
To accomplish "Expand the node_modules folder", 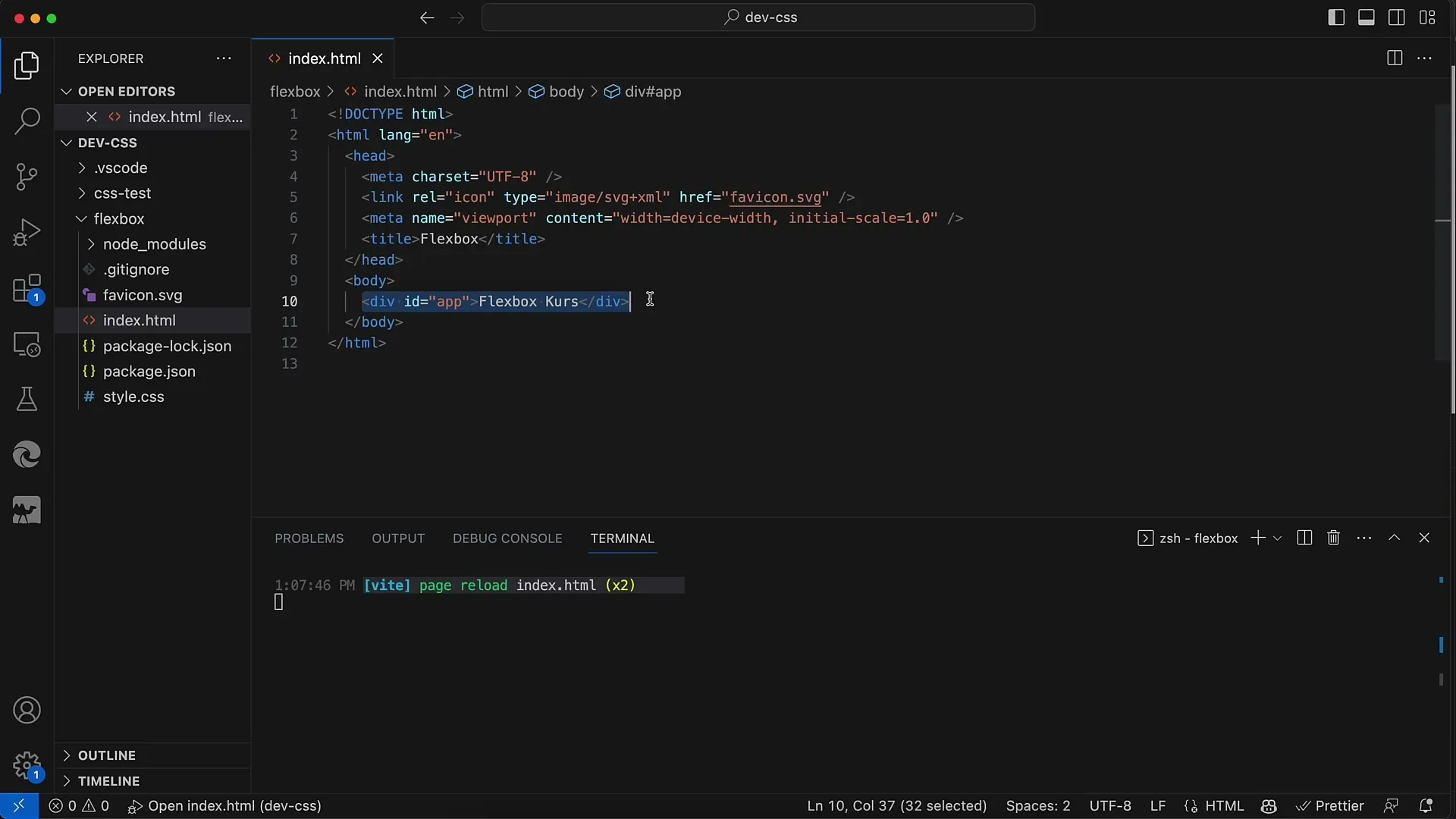I will pos(152,244).
